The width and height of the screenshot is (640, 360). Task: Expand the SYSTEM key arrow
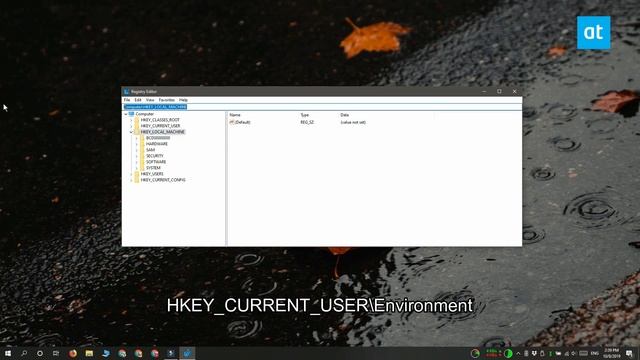(137, 168)
